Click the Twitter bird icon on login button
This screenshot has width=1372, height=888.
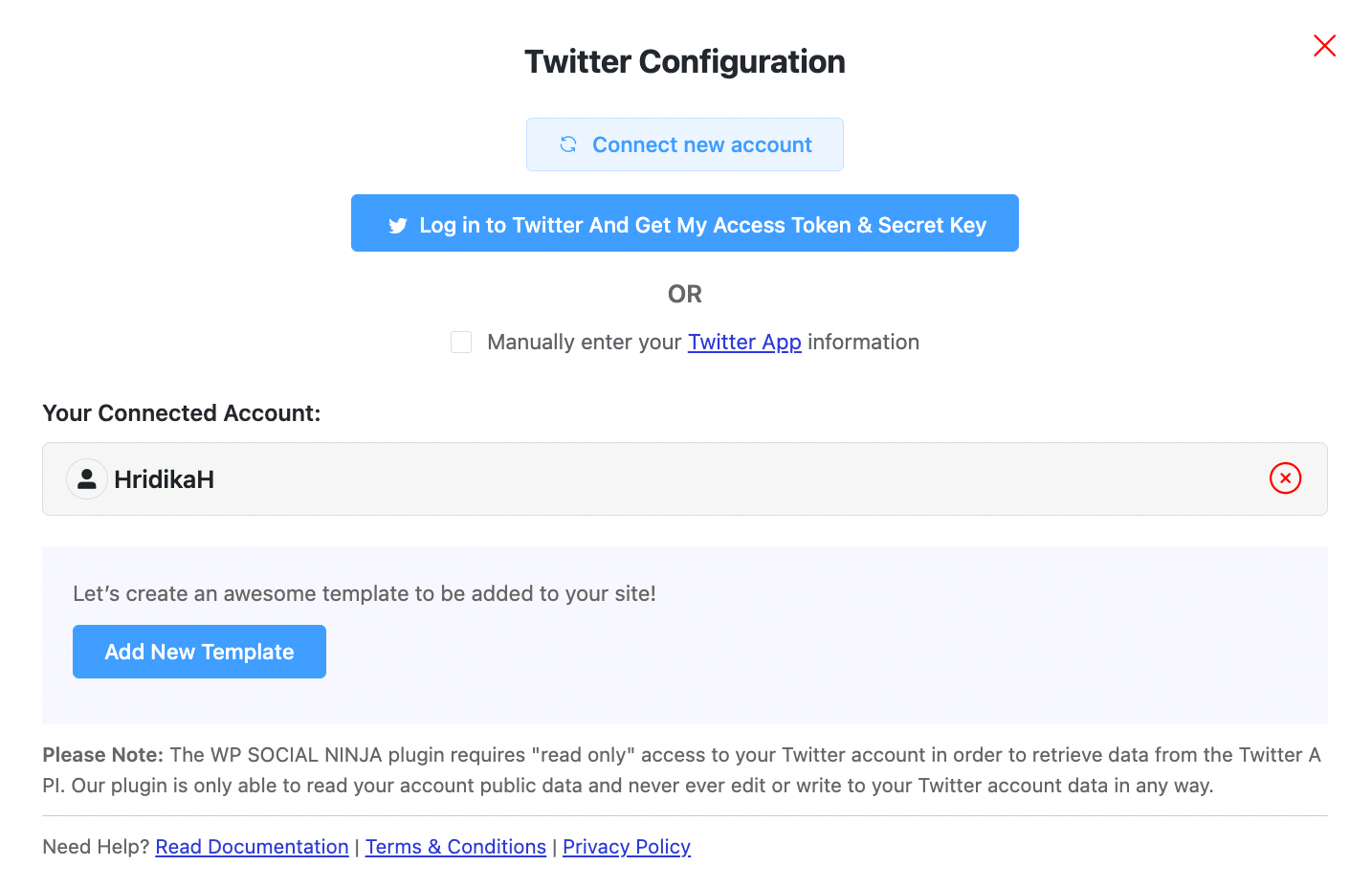pos(398,225)
